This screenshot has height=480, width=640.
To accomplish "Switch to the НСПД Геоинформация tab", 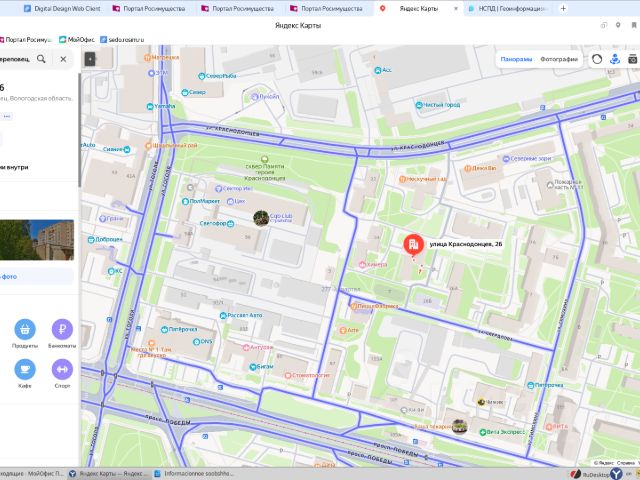I will point(507,8).
